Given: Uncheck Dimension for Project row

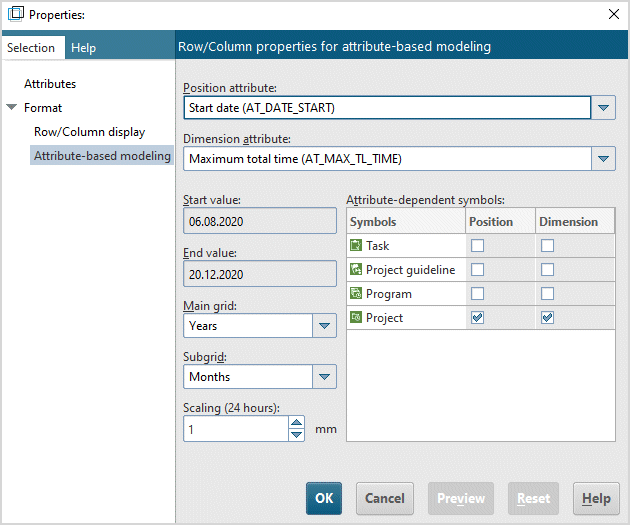Looking at the screenshot, I should click(547, 318).
